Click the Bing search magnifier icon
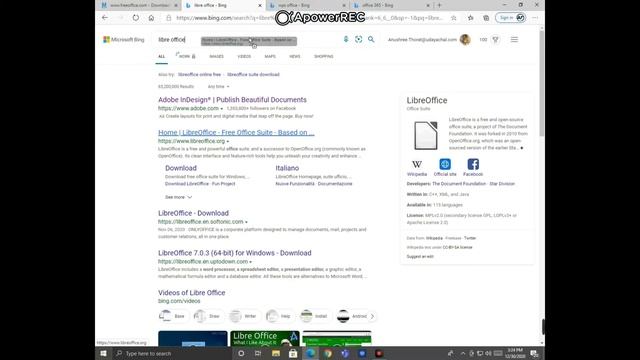The height and width of the screenshot is (360, 640). tap(371, 39)
